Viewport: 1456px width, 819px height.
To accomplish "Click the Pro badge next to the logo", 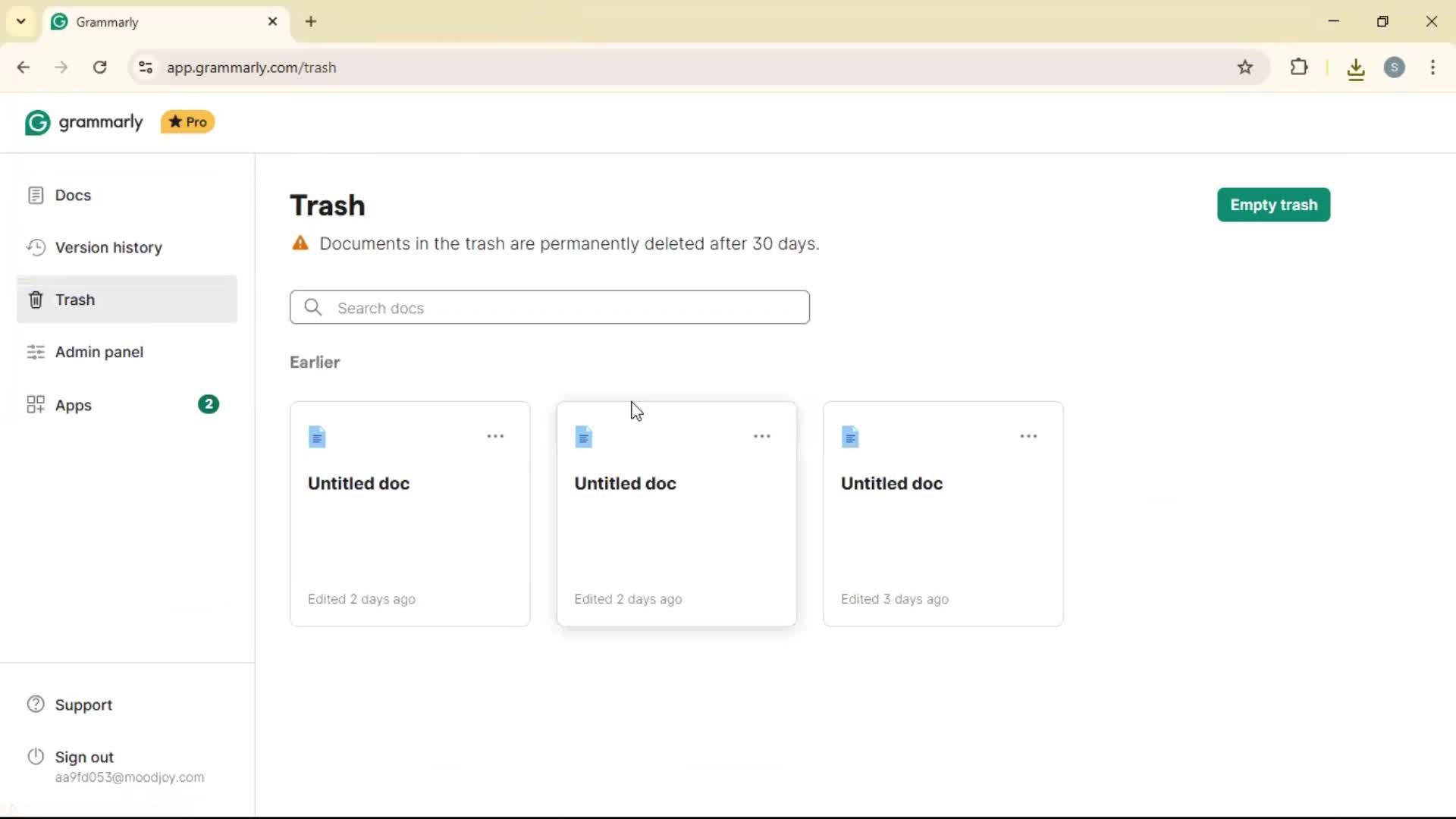I will [x=188, y=122].
